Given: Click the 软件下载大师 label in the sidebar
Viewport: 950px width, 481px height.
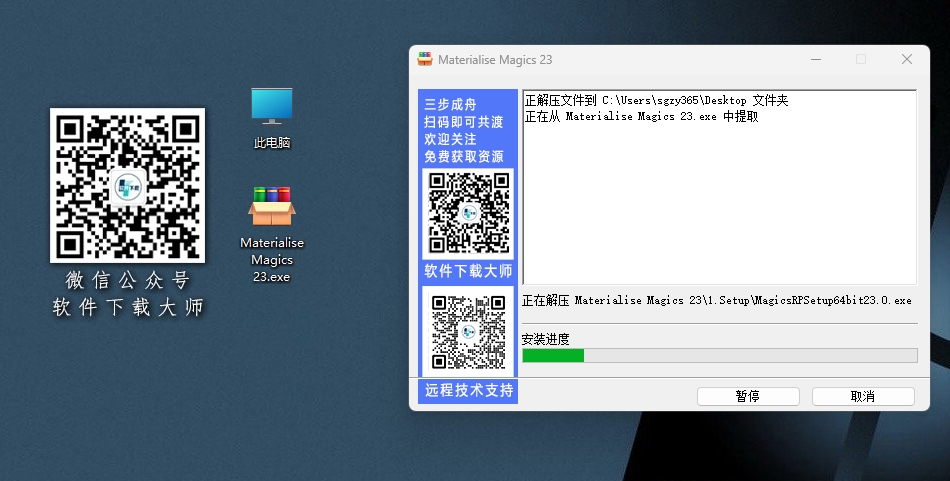Looking at the screenshot, I should click(468, 271).
